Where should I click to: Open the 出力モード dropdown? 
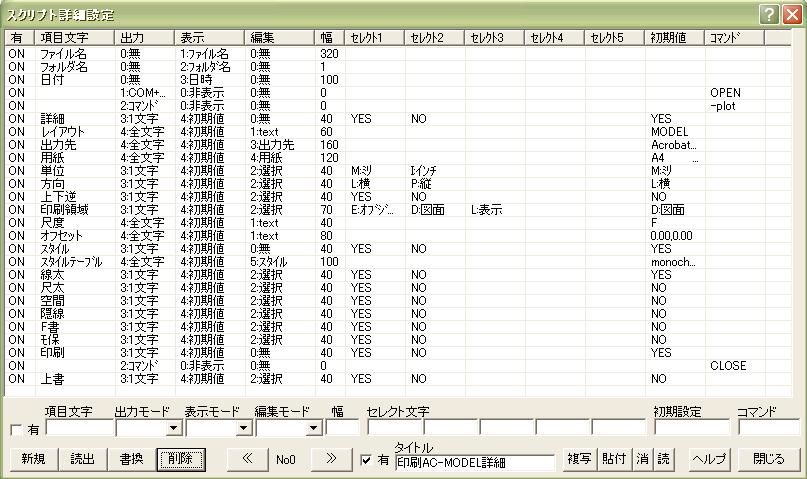coord(174,428)
